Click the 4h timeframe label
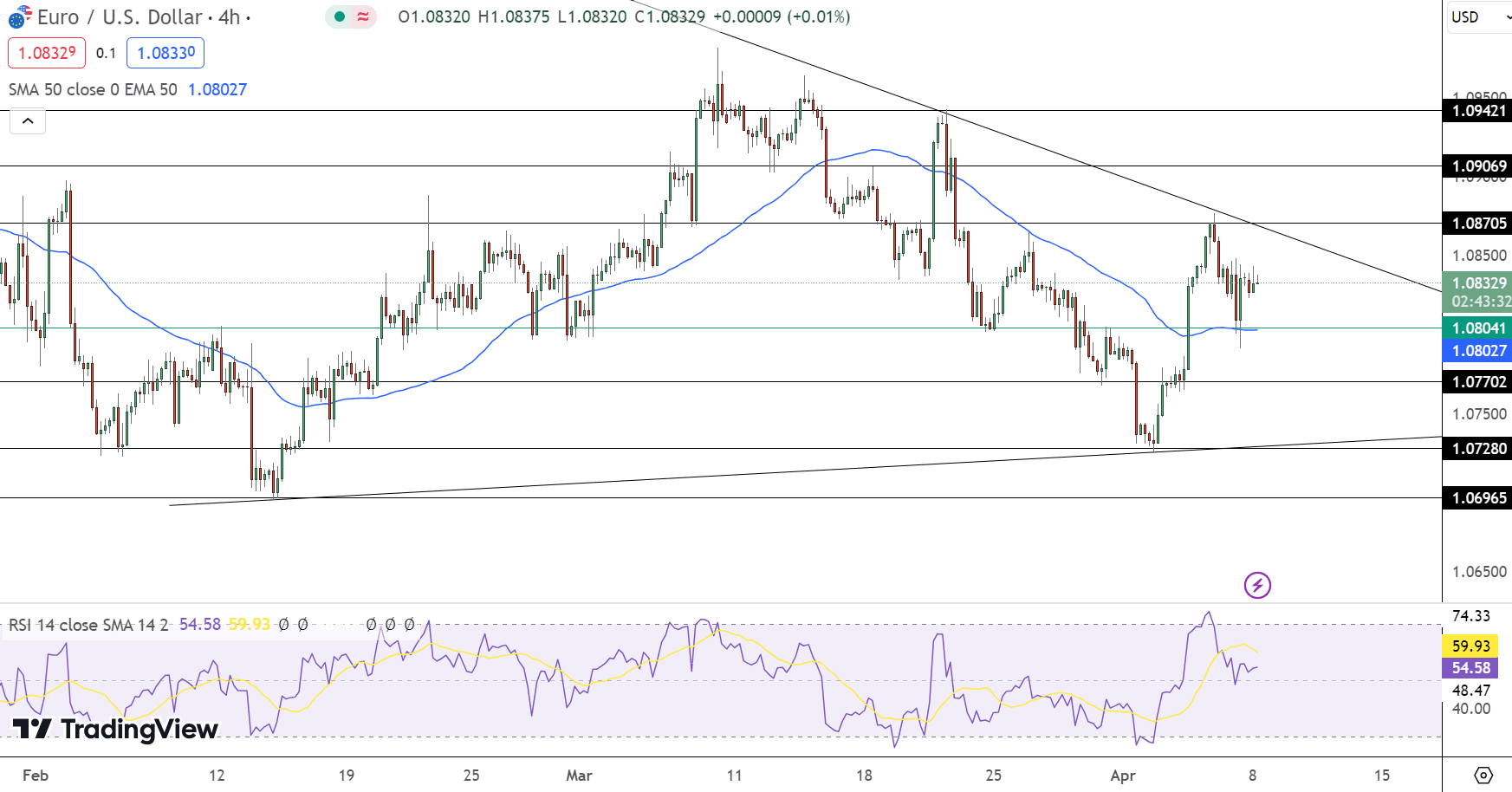Viewport: 1512px width, 792px height. pyautogui.click(x=229, y=16)
